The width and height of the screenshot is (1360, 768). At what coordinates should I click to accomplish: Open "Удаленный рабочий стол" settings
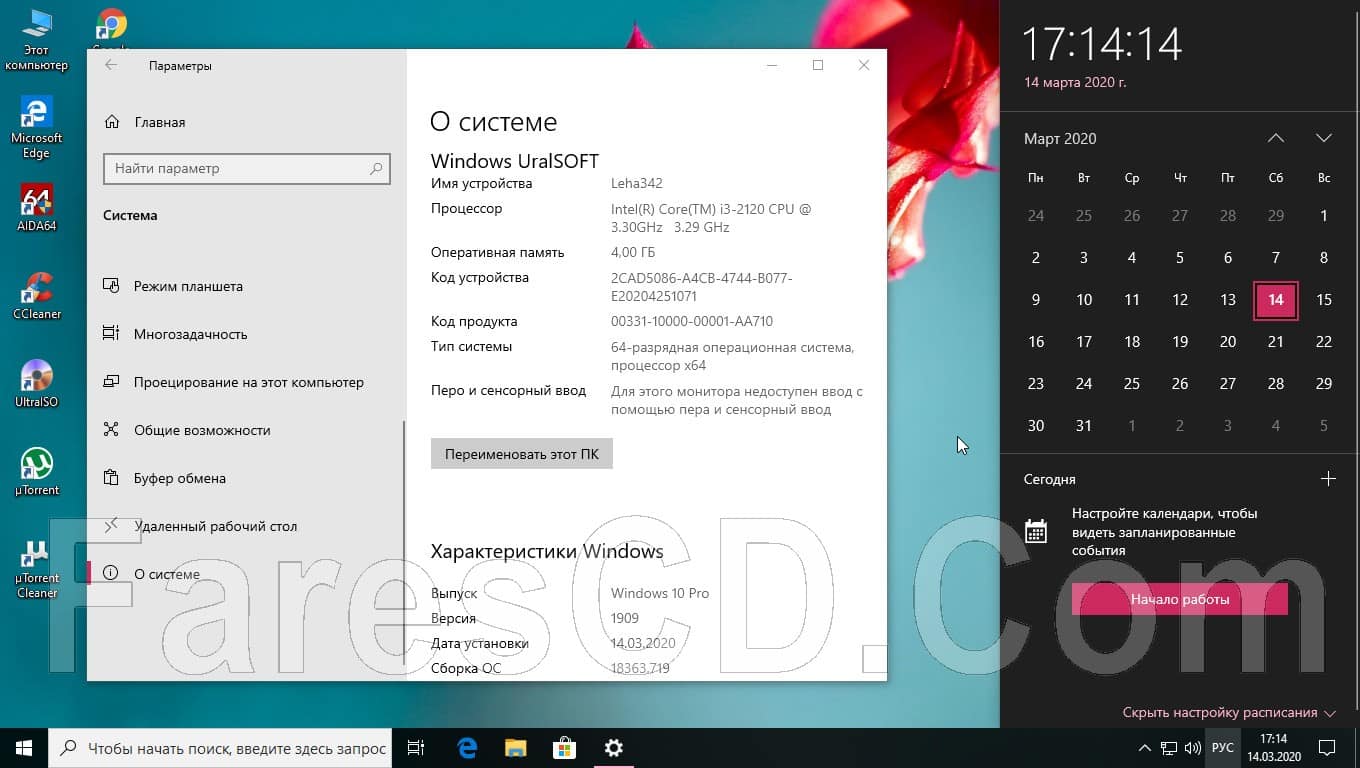(x=246, y=526)
